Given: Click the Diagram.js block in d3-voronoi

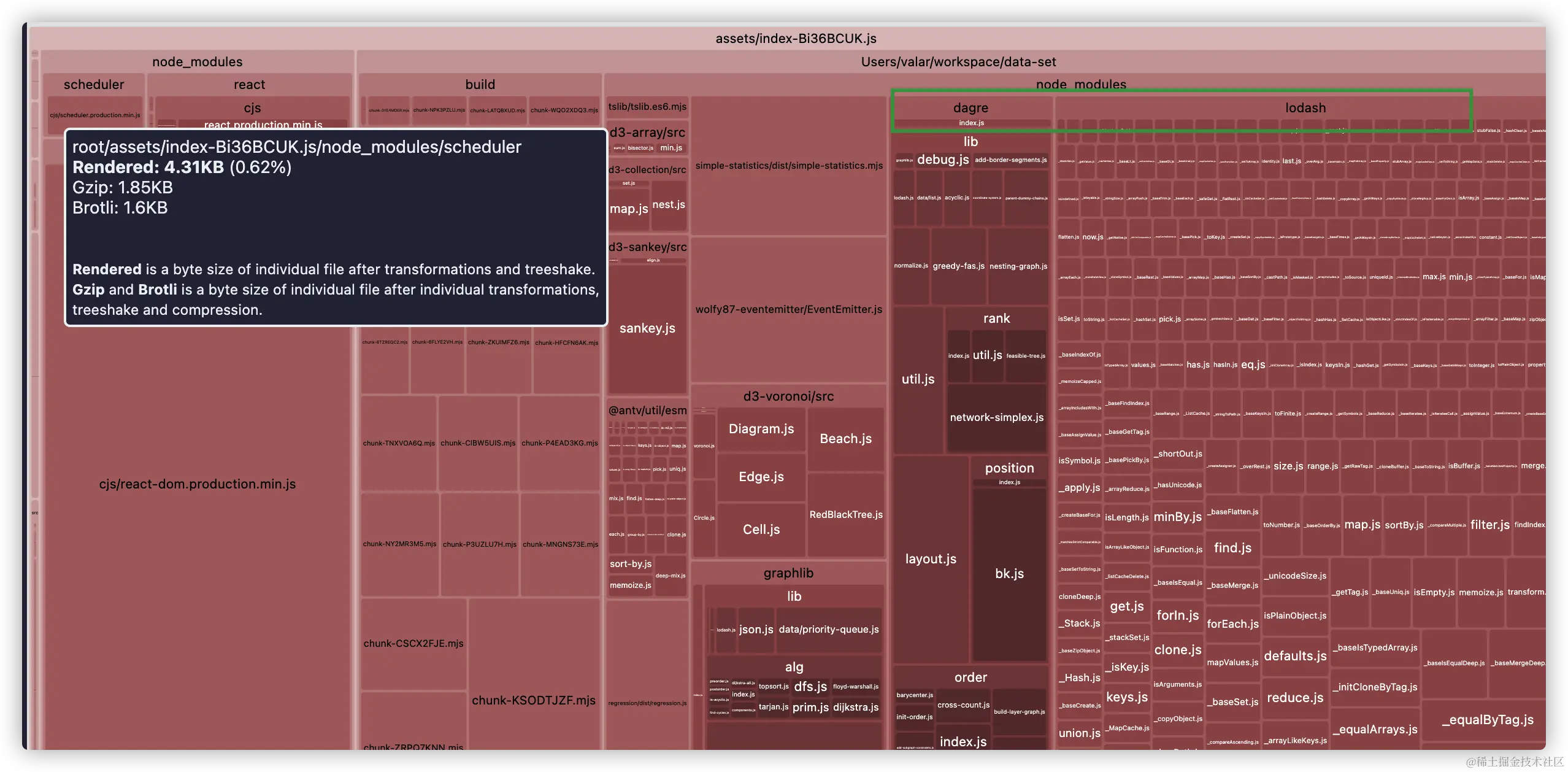Looking at the screenshot, I should pyautogui.click(x=761, y=429).
